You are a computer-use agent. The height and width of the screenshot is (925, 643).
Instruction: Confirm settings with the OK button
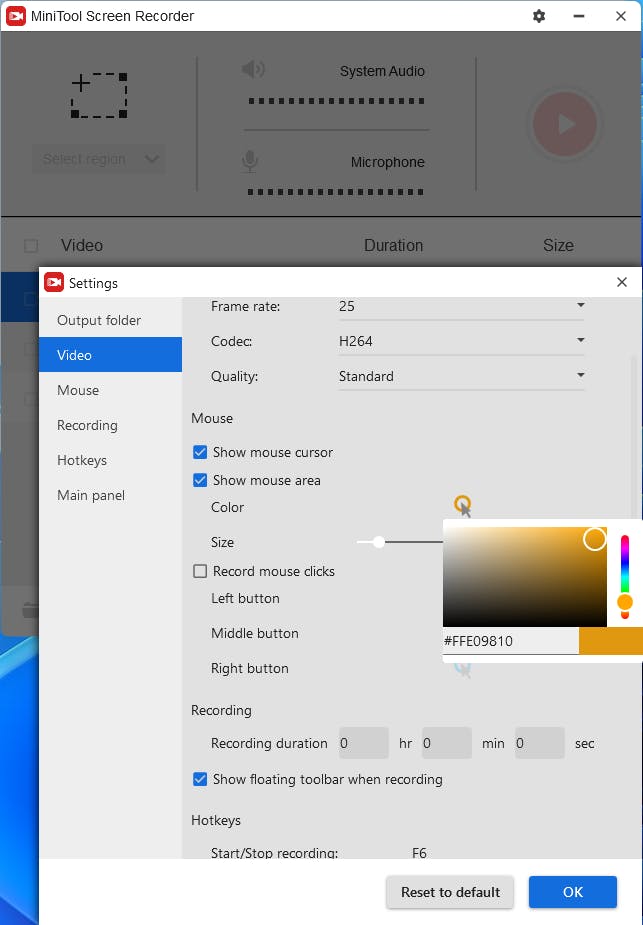[x=573, y=892]
